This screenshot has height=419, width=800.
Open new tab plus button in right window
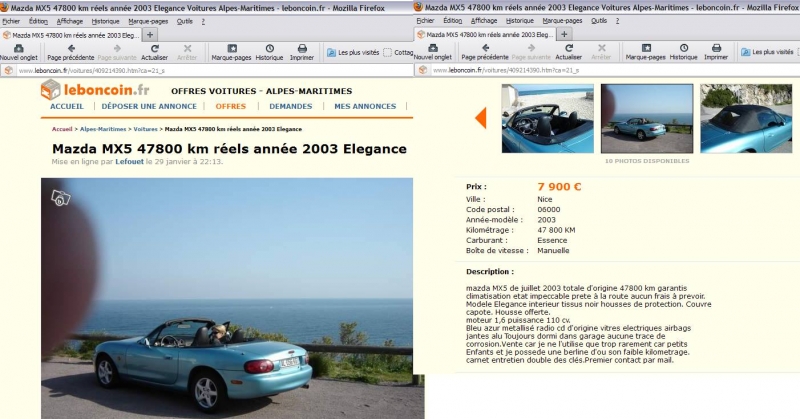click(x=564, y=34)
